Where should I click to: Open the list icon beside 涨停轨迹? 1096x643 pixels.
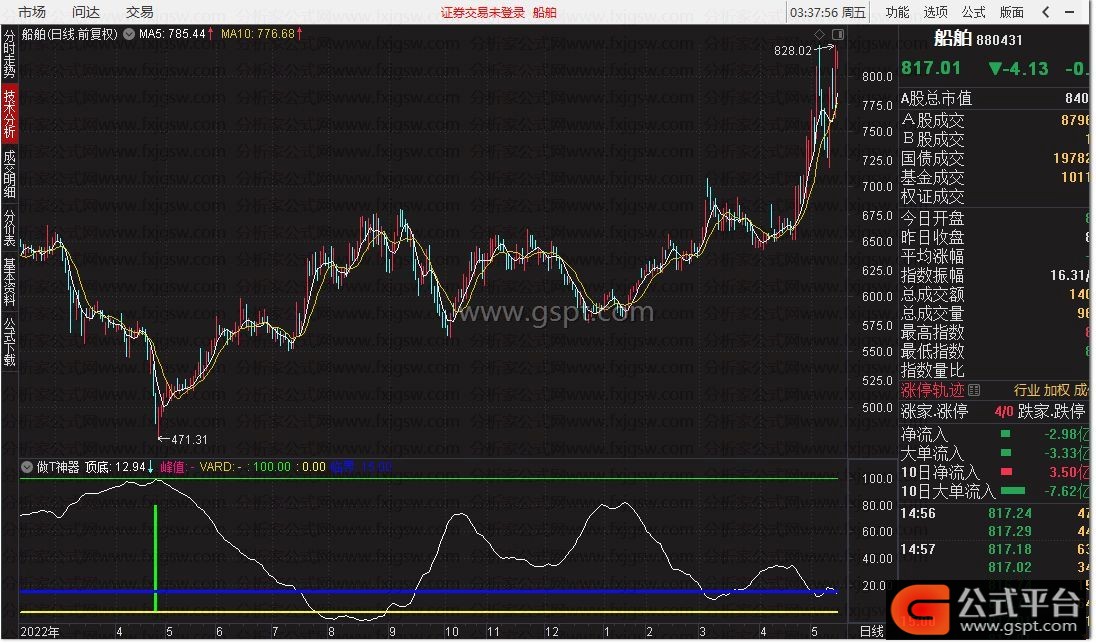point(974,390)
